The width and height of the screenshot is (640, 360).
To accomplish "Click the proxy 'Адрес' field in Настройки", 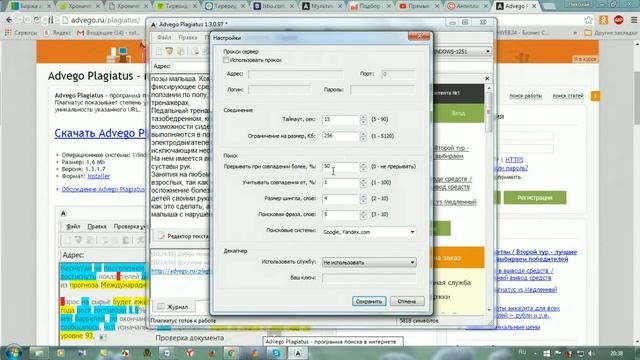I will click(296, 74).
